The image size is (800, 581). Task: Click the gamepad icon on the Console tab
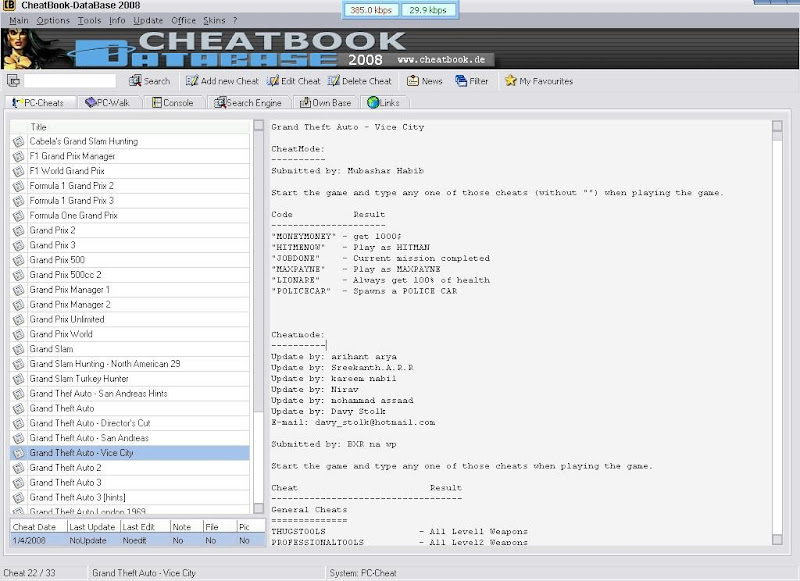tap(157, 101)
